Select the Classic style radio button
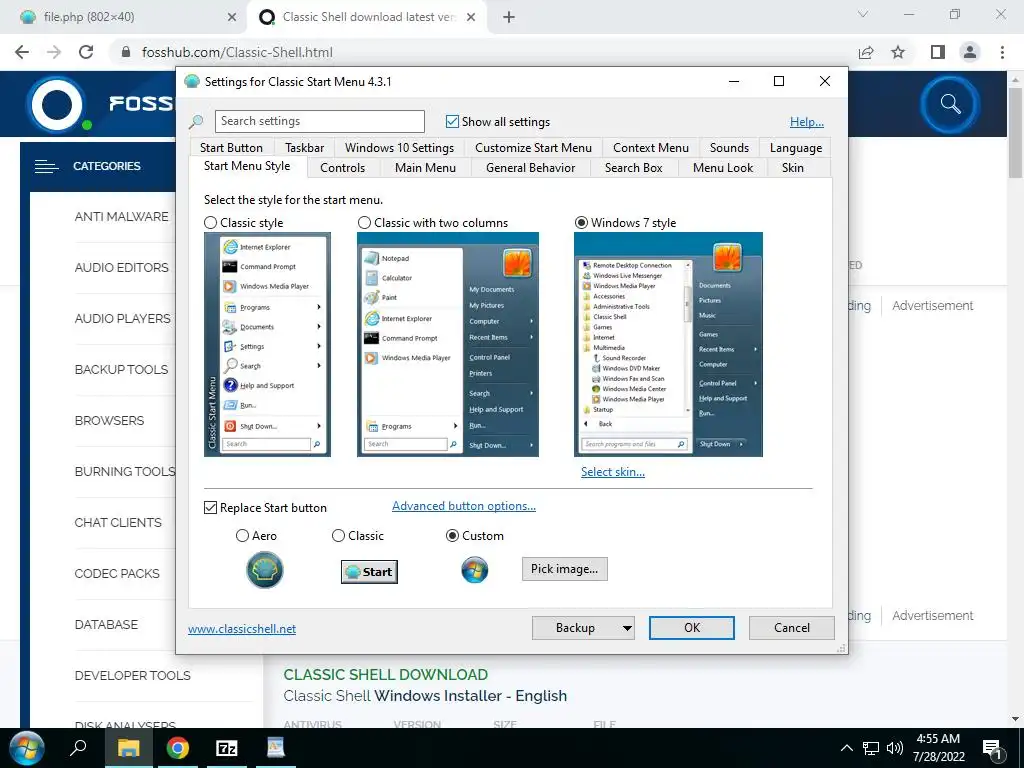Viewport: 1024px width, 768px height. (x=210, y=223)
